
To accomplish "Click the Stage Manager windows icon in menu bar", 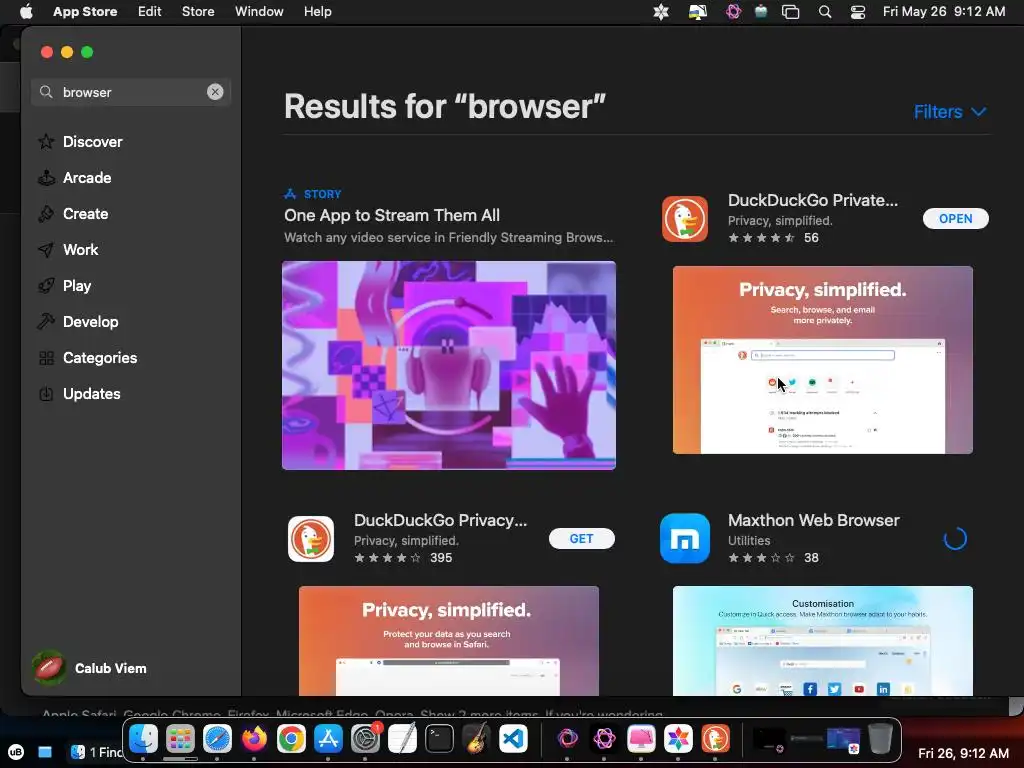I will (791, 12).
